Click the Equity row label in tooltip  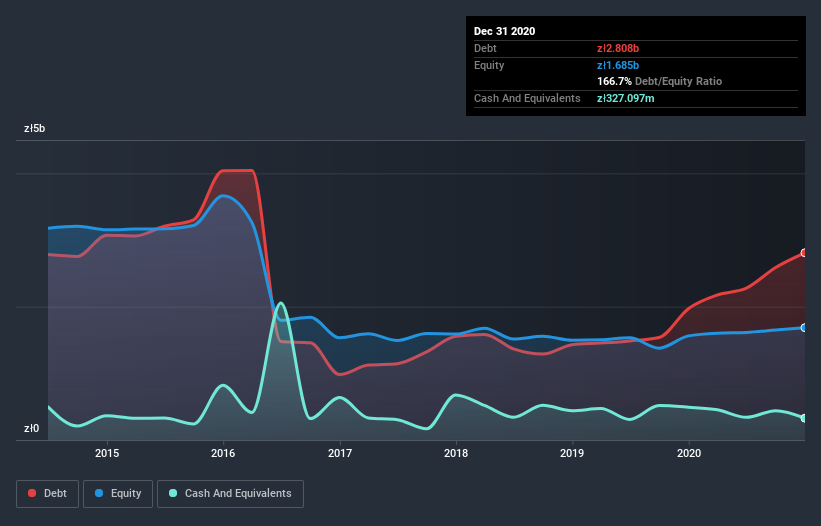click(x=489, y=65)
